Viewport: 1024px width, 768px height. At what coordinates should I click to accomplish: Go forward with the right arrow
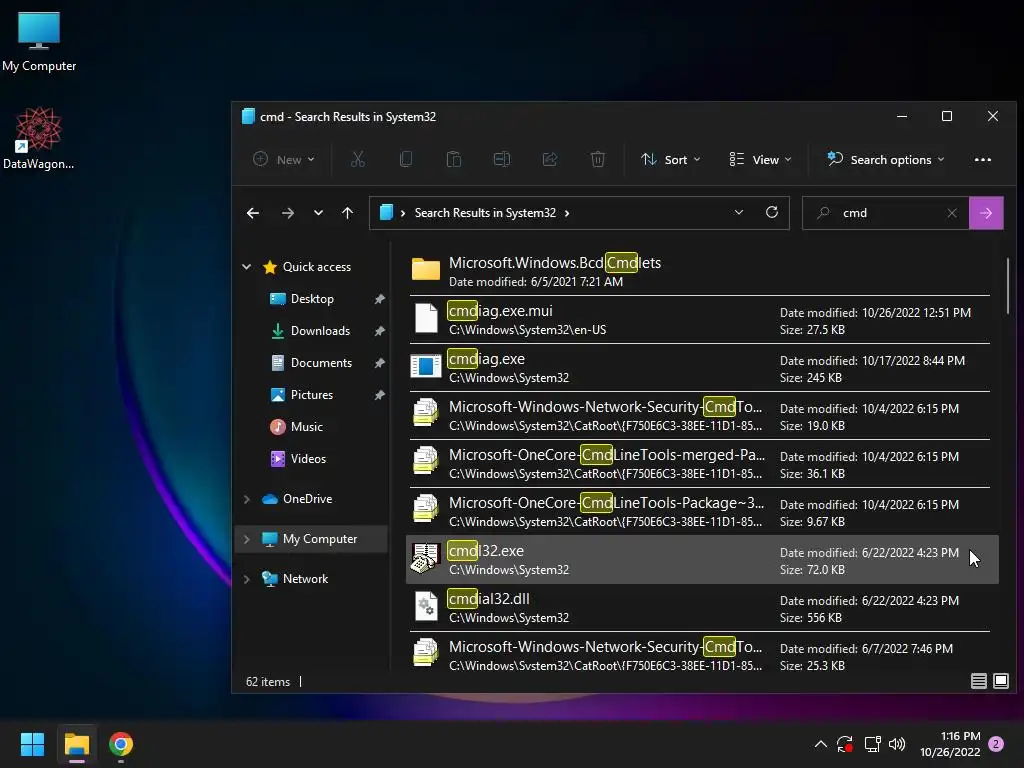point(287,213)
